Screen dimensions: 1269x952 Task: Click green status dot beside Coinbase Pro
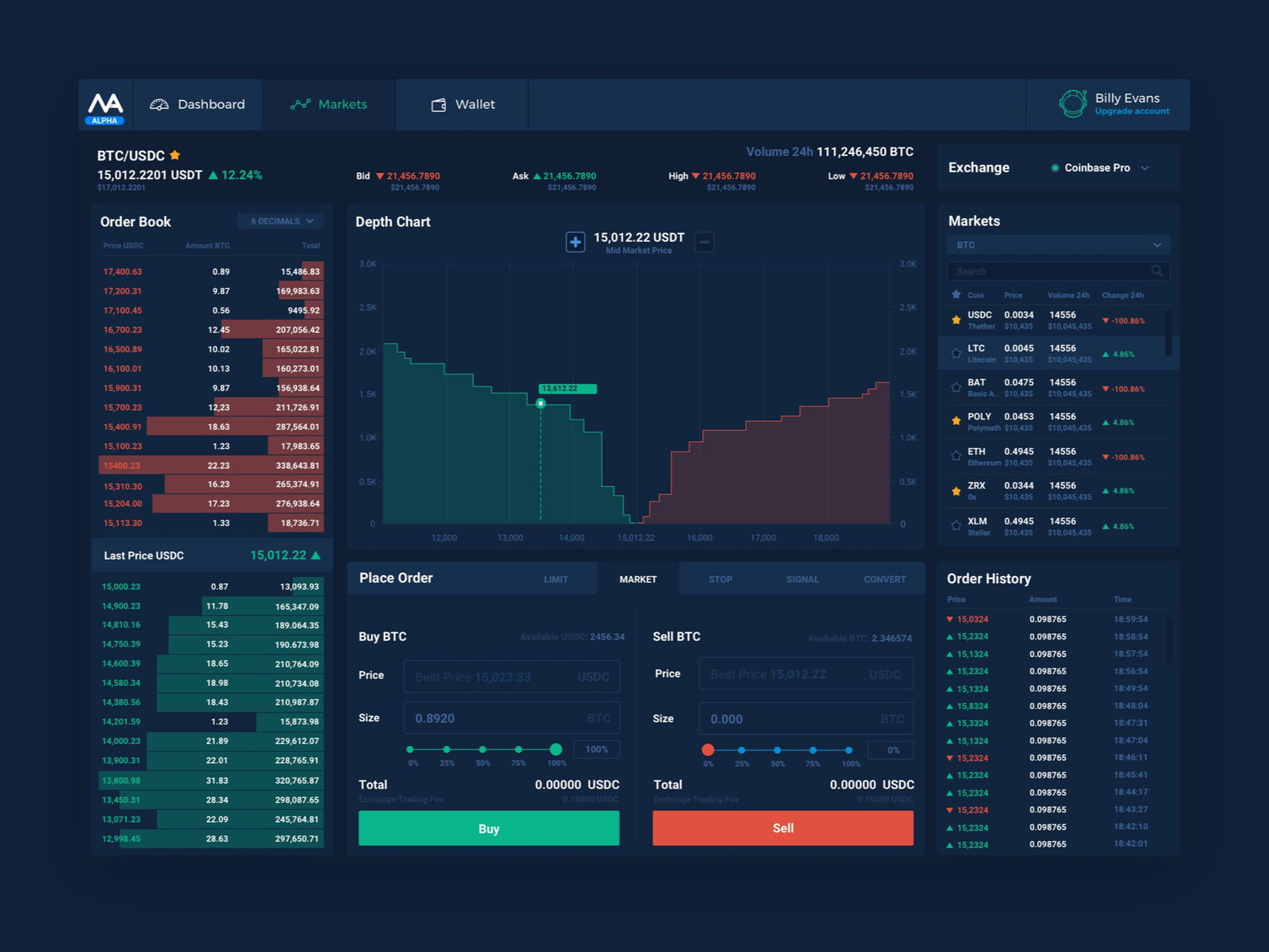tap(1055, 168)
